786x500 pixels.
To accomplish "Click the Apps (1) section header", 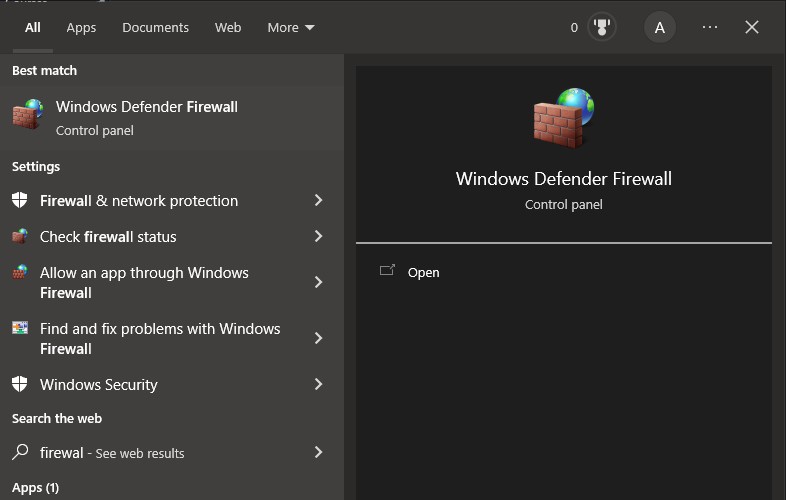I will click(36, 487).
